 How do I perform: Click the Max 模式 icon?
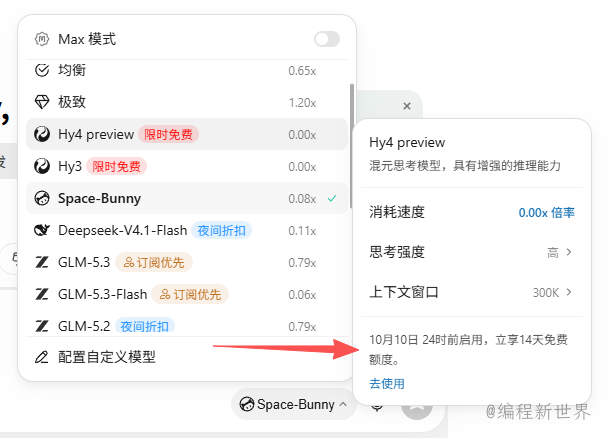[42, 39]
